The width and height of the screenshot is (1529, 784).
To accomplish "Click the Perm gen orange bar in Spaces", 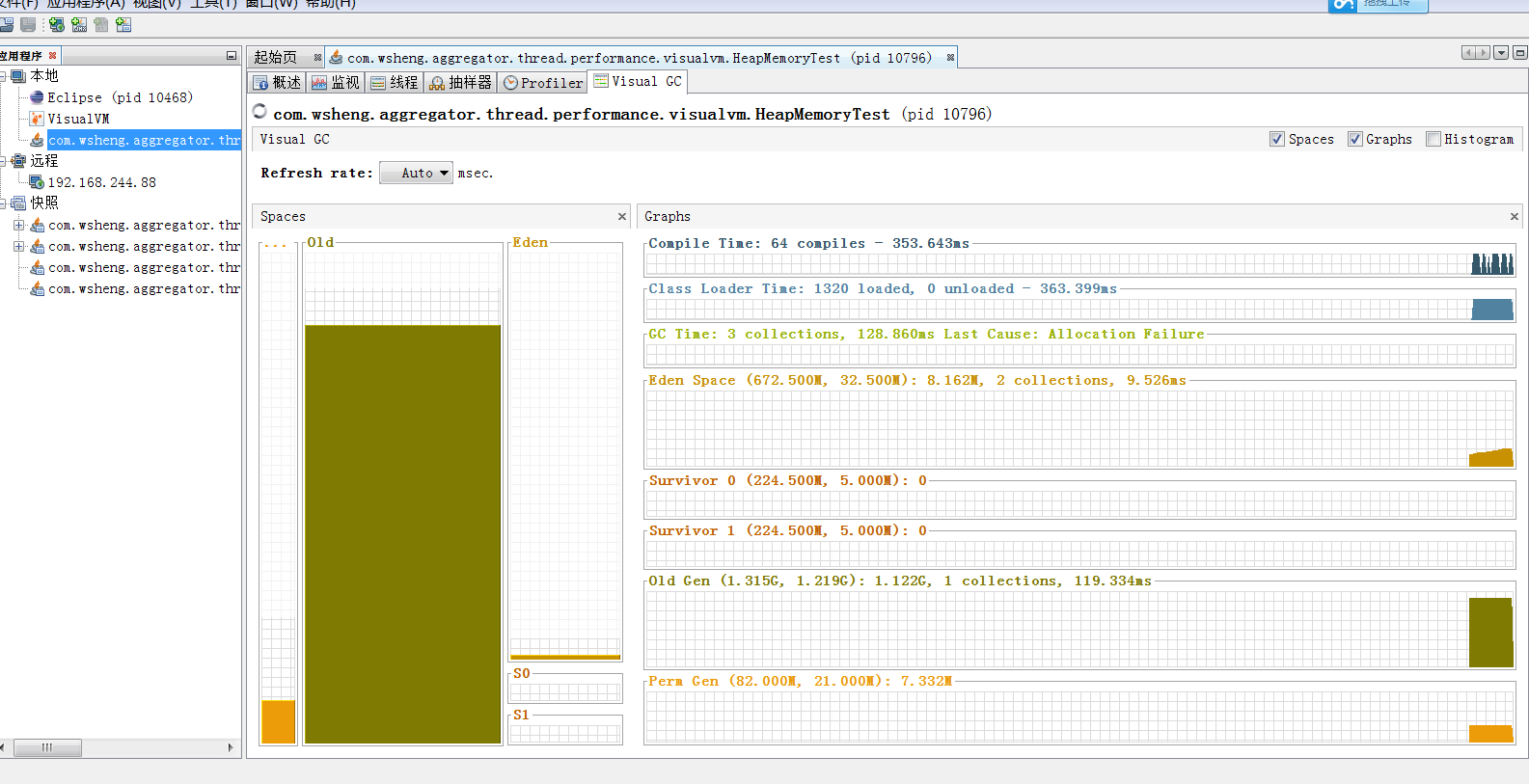I will [x=279, y=721].
